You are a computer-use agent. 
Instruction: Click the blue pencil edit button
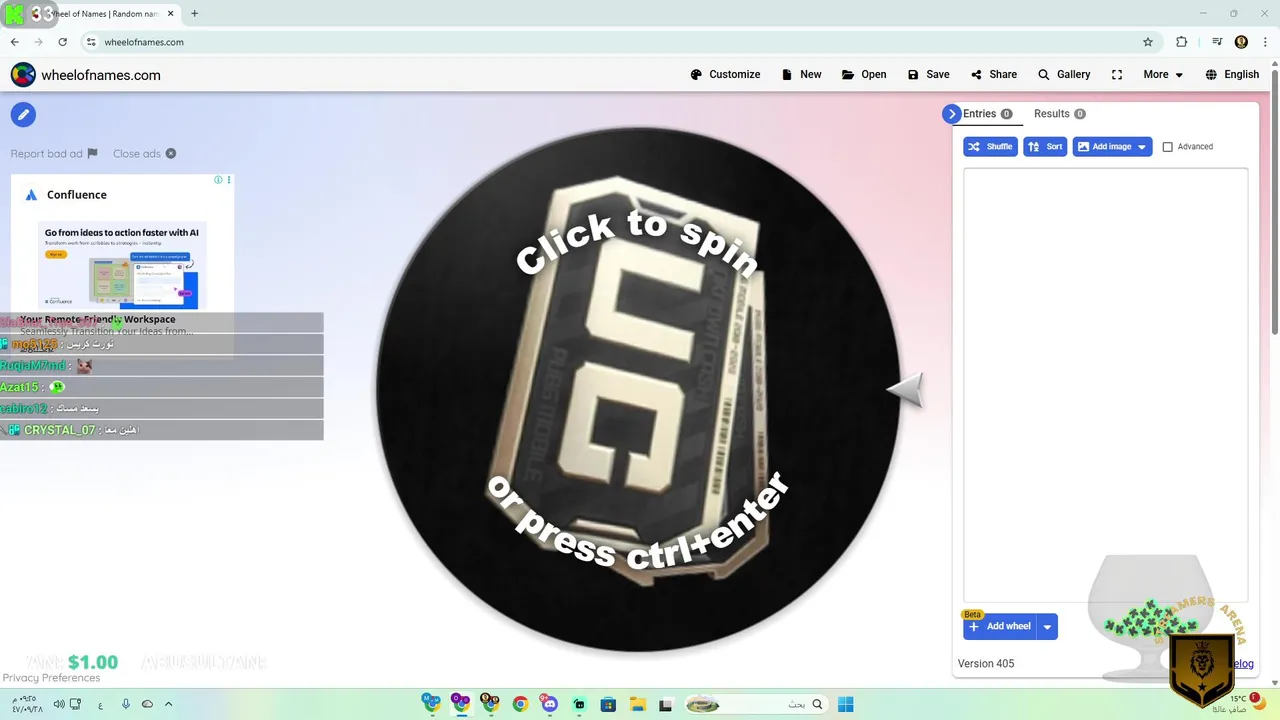coord(23,114)
